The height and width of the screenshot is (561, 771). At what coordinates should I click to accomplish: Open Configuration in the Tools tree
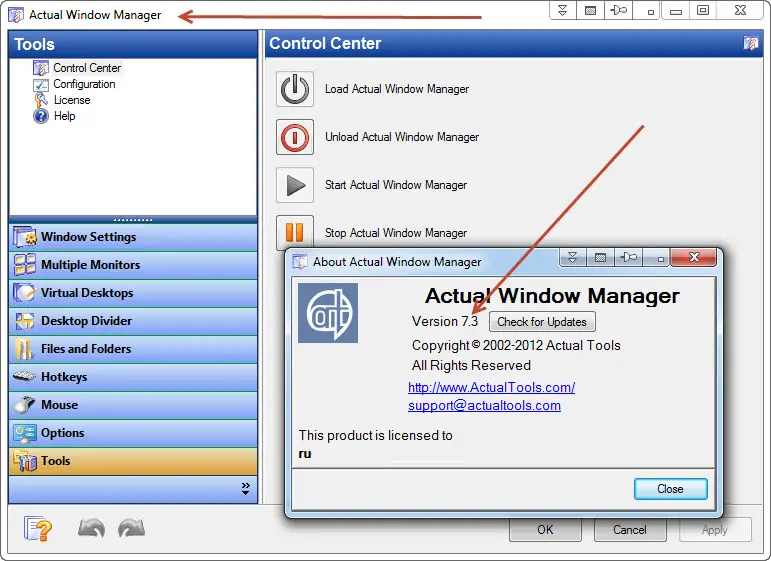point(84,84)
